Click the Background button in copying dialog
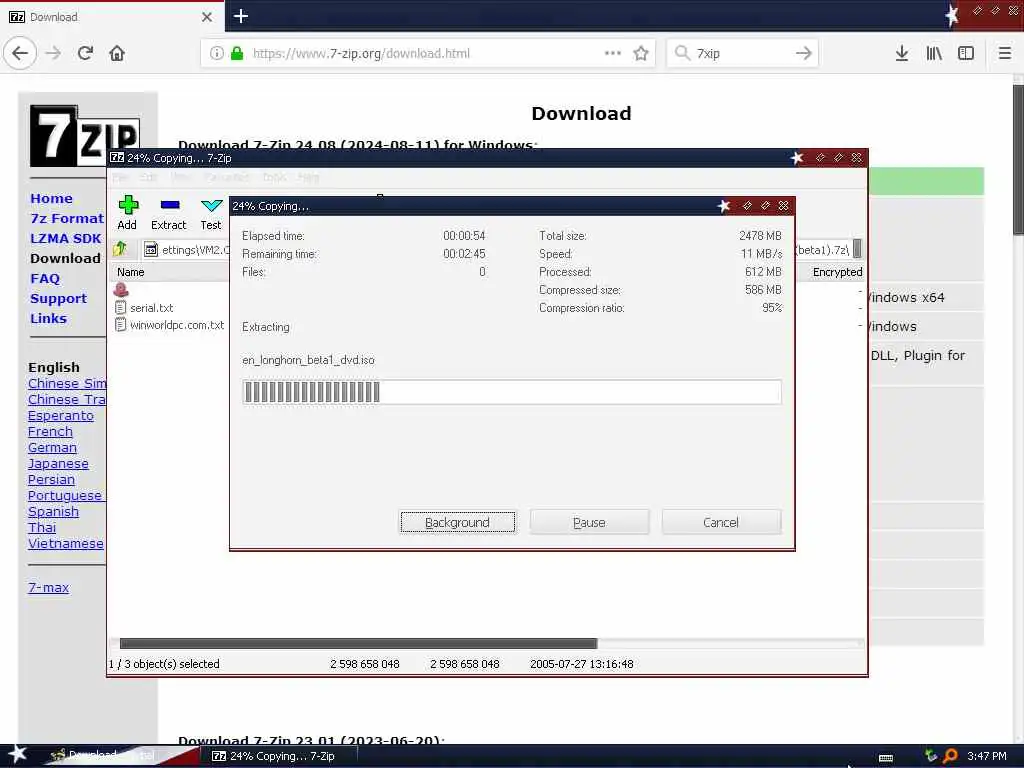 (457, 522)
